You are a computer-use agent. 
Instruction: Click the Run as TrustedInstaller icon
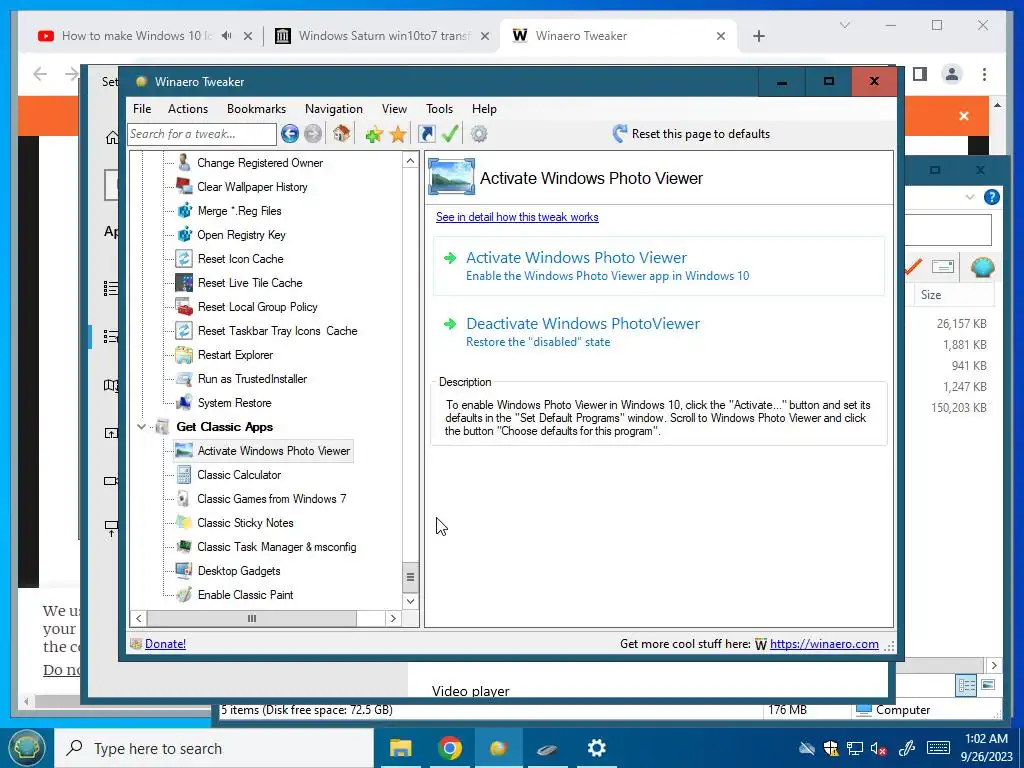[184, 379]
